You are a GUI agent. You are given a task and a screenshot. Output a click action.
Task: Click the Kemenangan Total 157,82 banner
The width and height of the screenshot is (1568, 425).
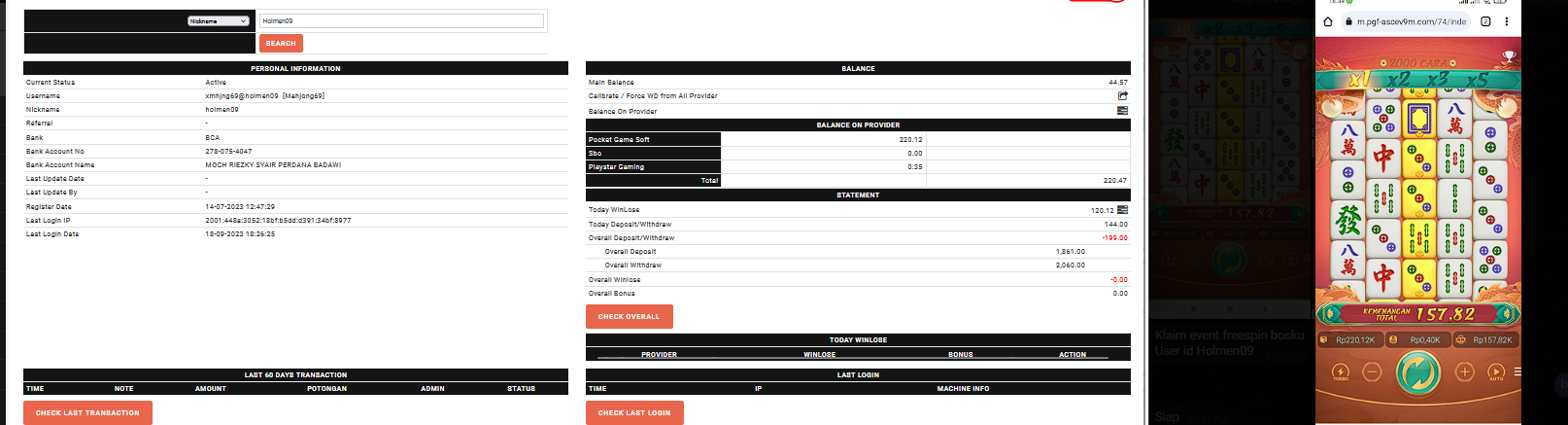pos(1418,313)
